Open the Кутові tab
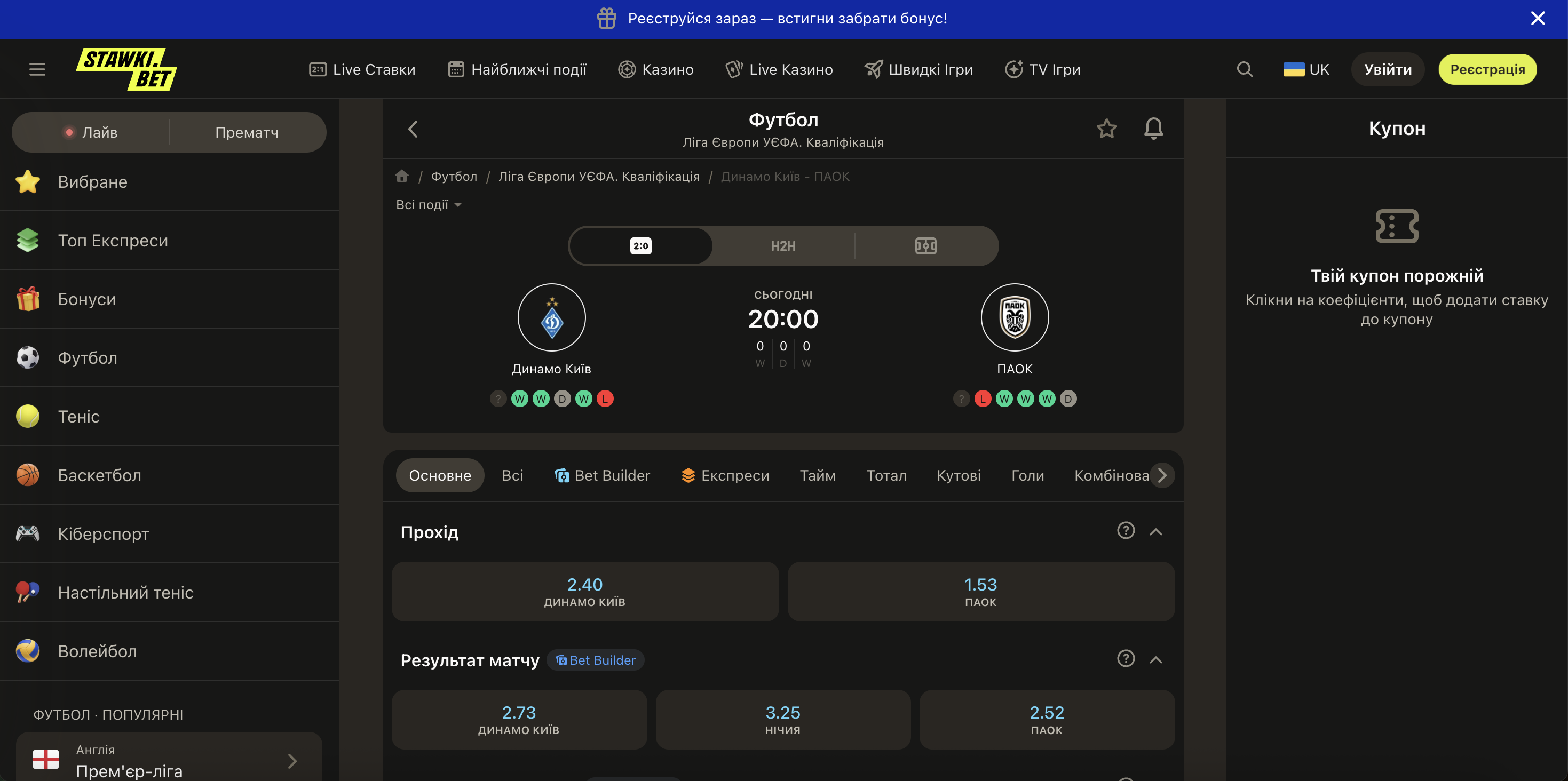This screenshot has height=781, width=1568. click(x=959, y=475)
